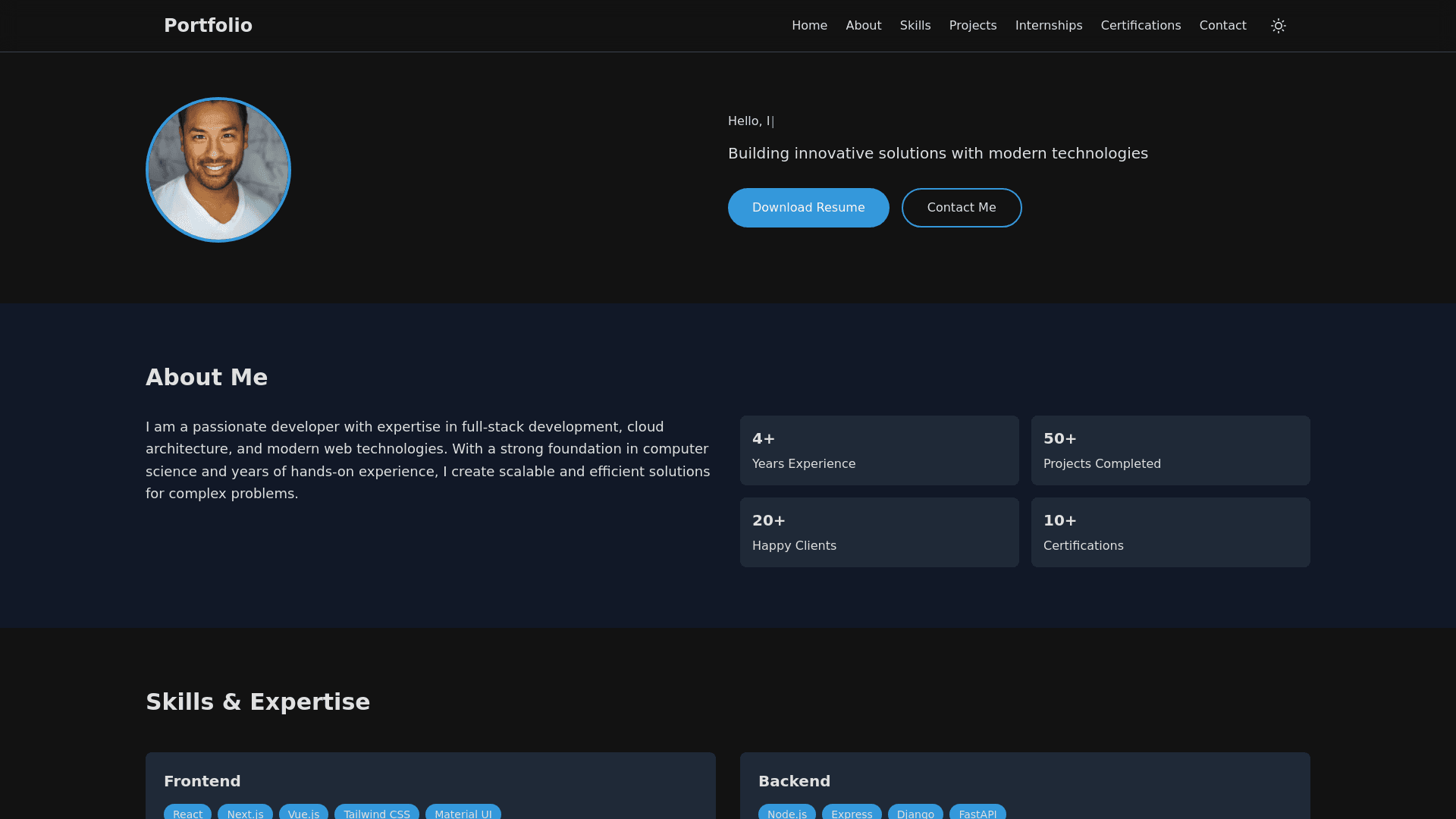The height and width of the screenshot is (819, 1456).
Task: Select the Django skill chip
Action: (915, 812)
